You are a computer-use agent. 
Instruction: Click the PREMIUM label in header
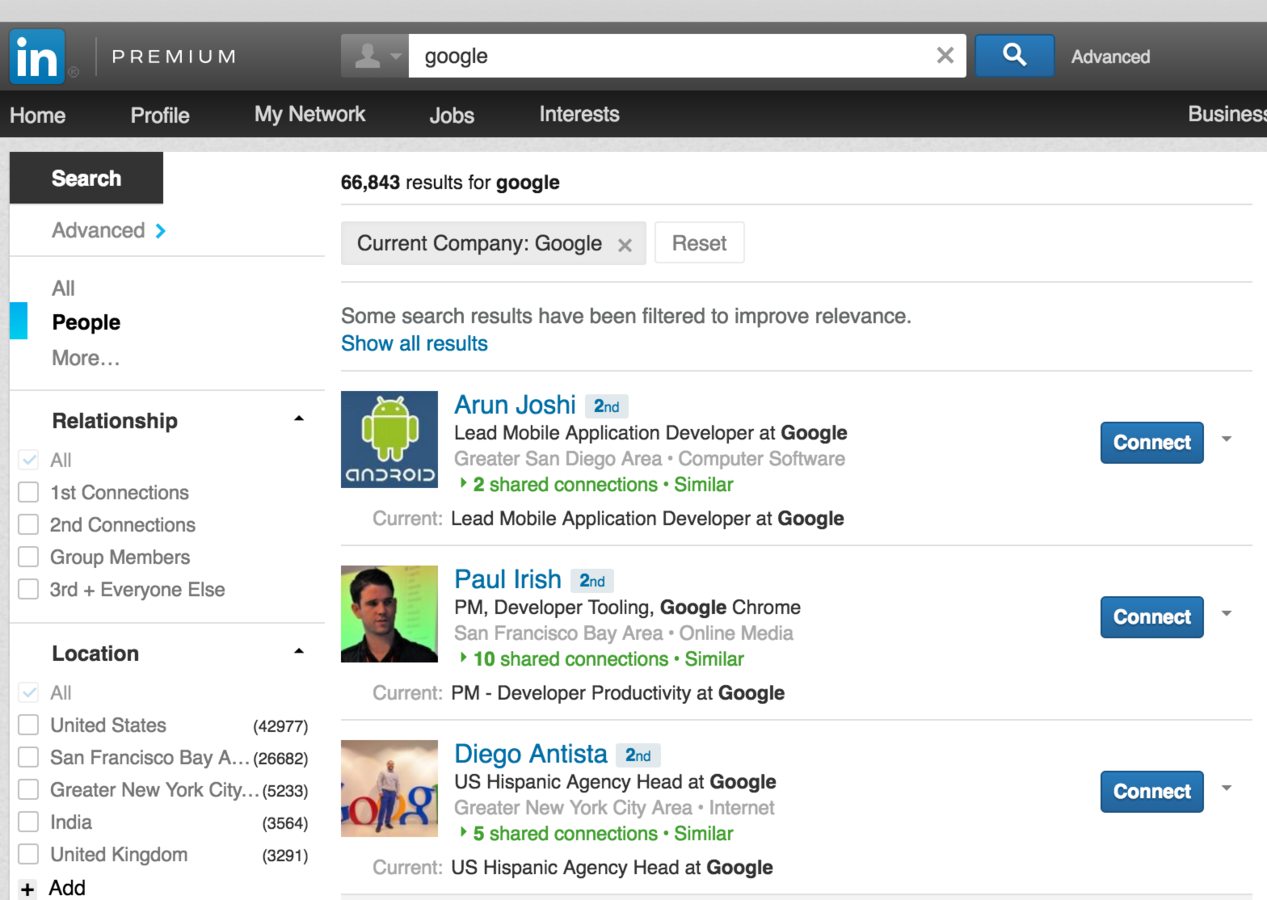pos(174,57)
